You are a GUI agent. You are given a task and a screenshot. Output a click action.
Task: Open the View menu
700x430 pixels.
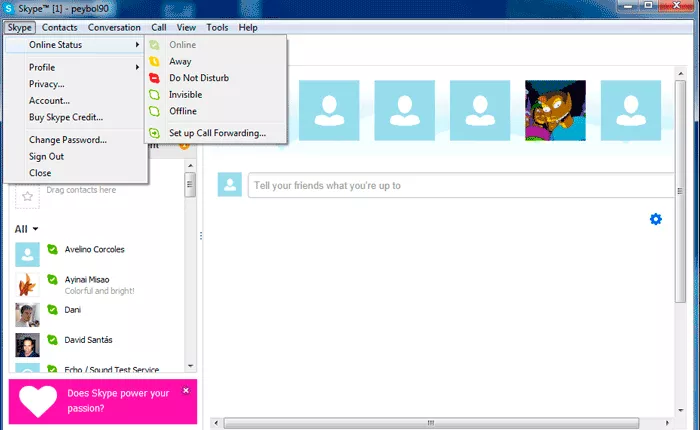click(186, 28)
